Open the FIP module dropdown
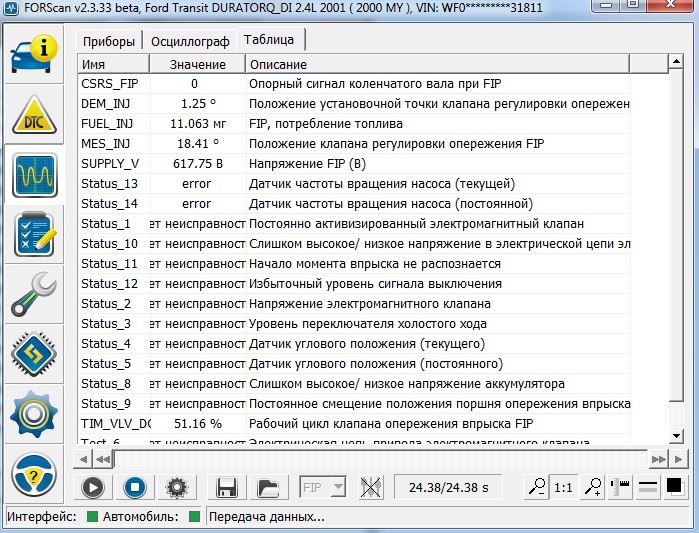The height and width of the screenshot is (533, 699). pos(323,487)
